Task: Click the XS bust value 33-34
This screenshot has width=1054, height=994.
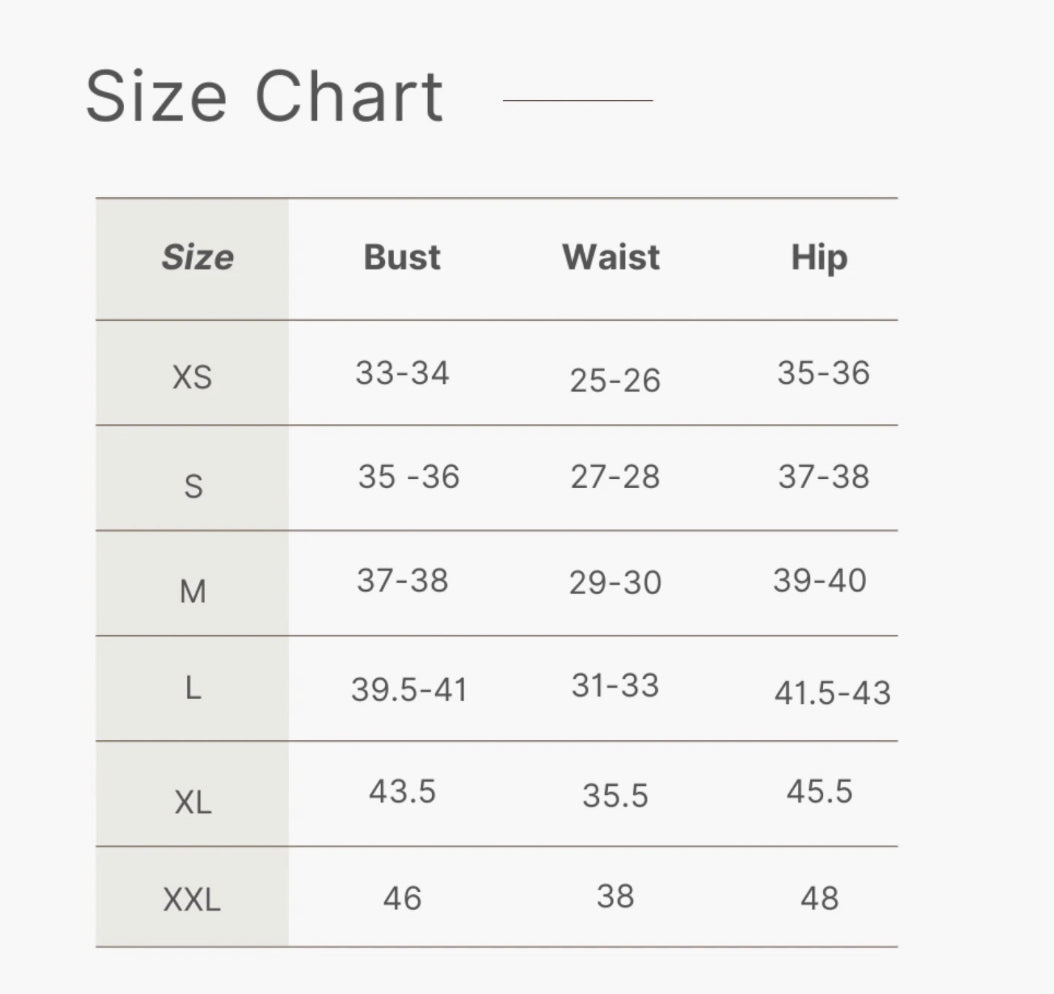Action: click(402, 373)
